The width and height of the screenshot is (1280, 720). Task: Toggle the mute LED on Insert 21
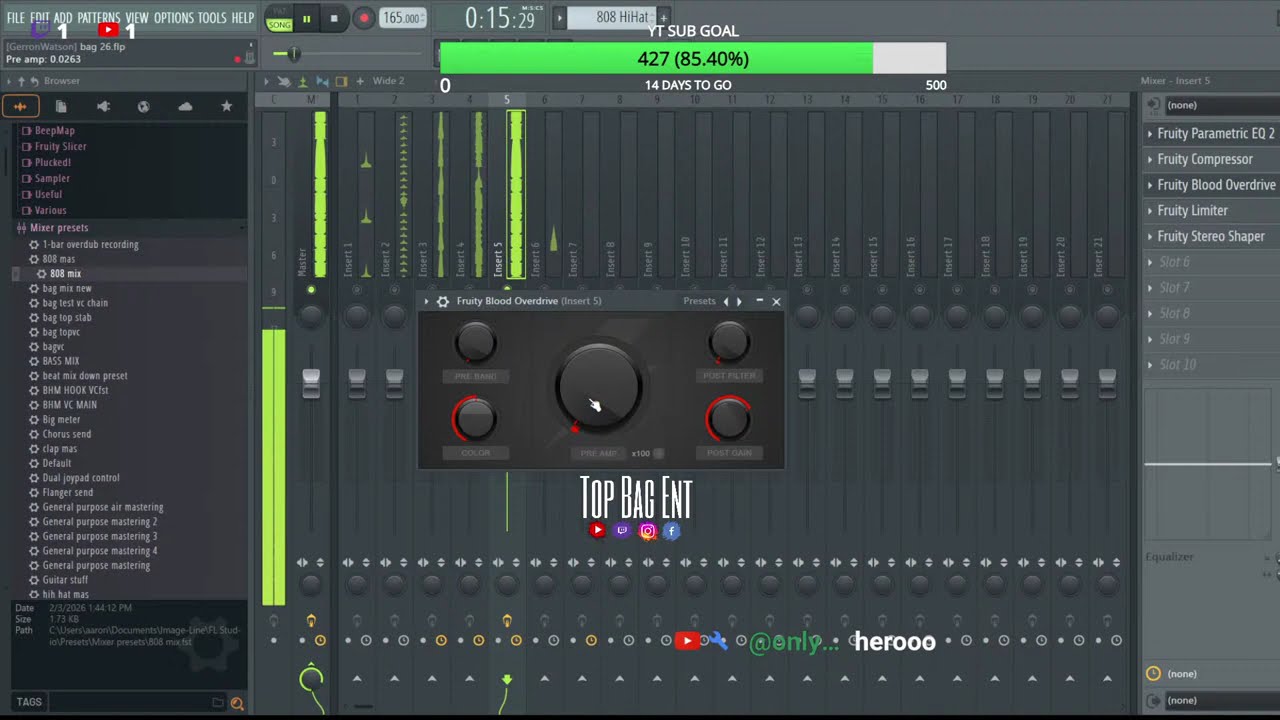click(x=1107, y=290)
